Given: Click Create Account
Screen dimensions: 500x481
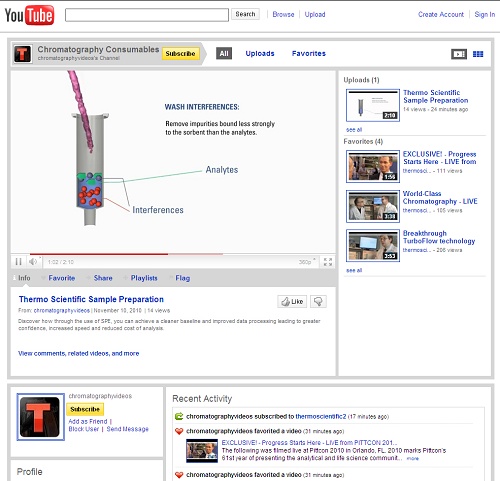Looking at the screenshot, I should pyautogui.click(x=441, y=14).
